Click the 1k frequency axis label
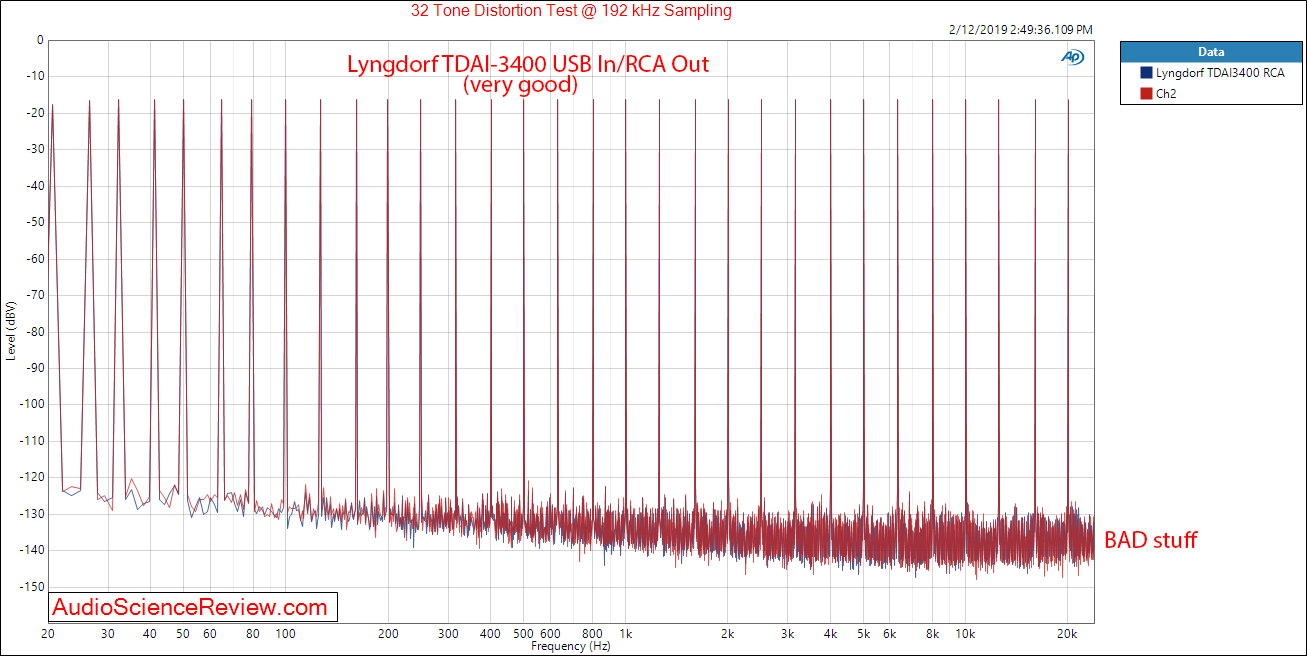Screen dimensions: 1307x656 pos(625,634)
